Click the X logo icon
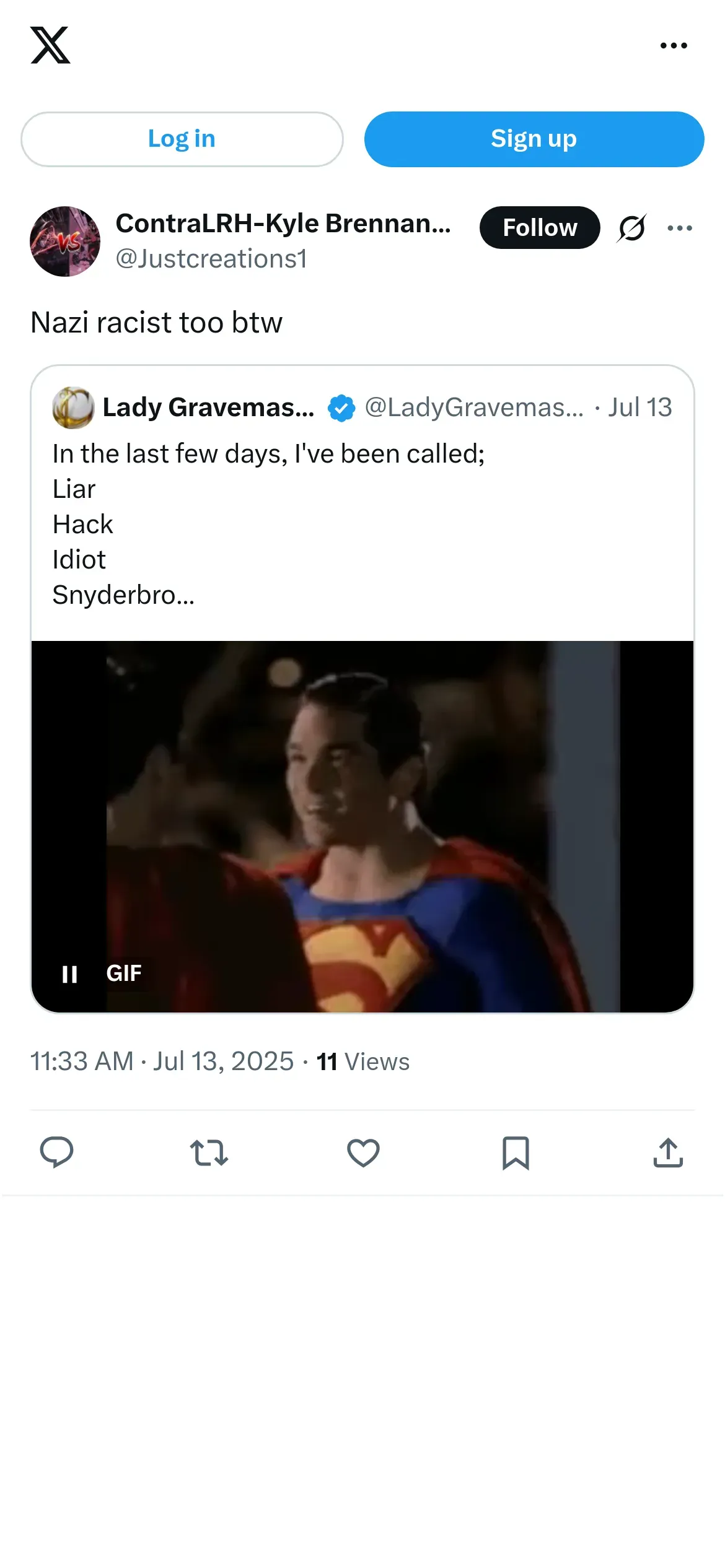The image size is (725, 1568). (50, 45)
